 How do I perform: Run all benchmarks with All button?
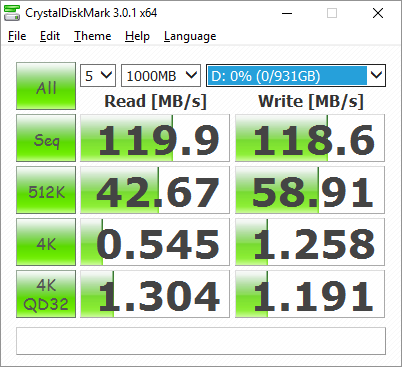pos(46,86)
